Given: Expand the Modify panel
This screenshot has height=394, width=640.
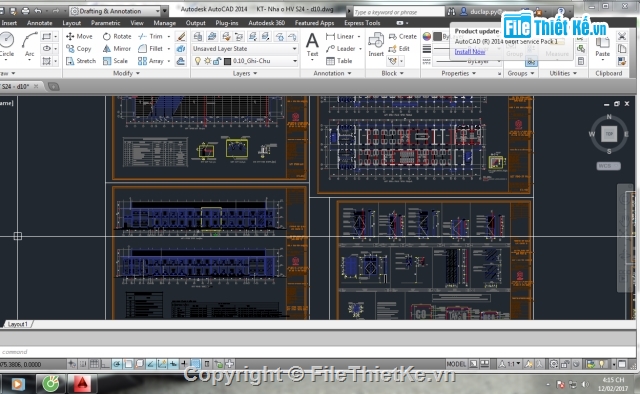Looking at the screenshot, I should tap(126, 73).
